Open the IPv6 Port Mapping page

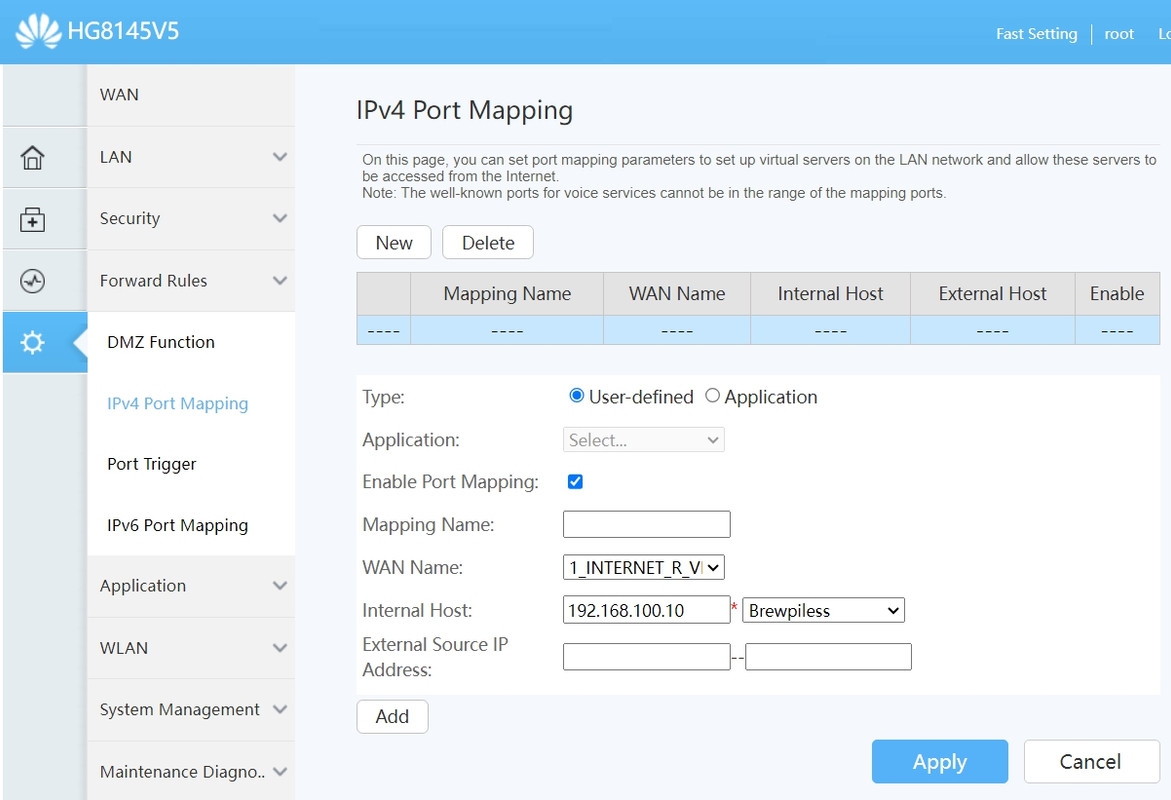pos(178,525)
